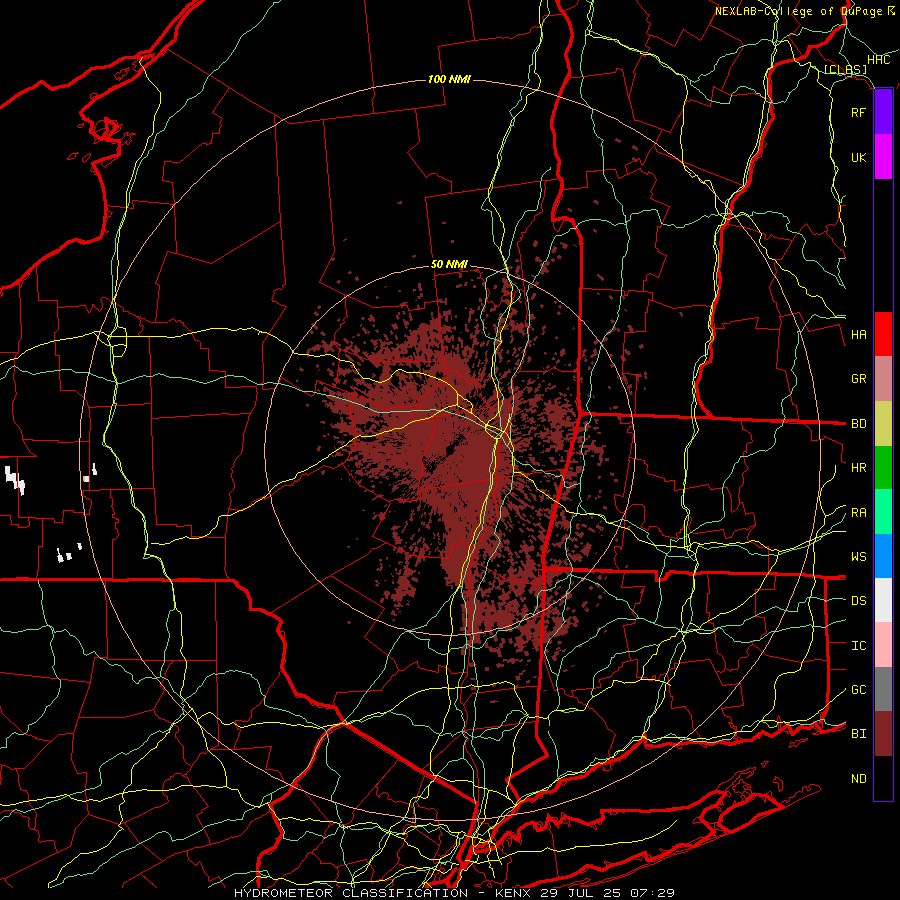
Task: Select the yellow BD legend color swatch
Action: click(x=883, y=424)
